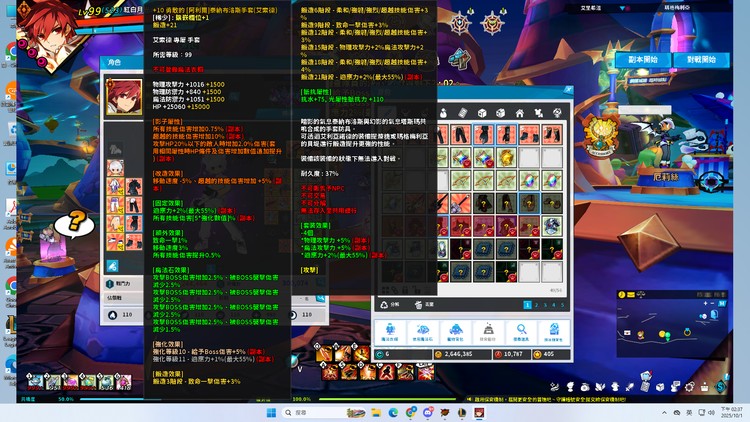Click the 戰鬥力 button in character panel

point(123,285)
